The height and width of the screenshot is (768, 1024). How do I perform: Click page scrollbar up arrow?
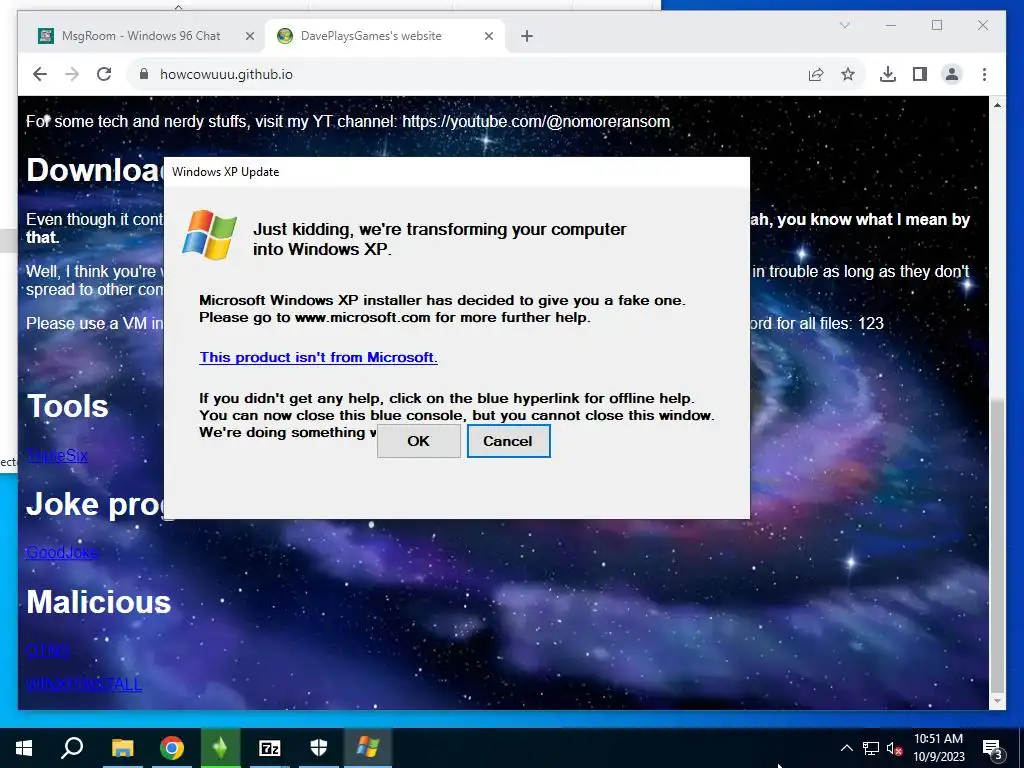997,104
